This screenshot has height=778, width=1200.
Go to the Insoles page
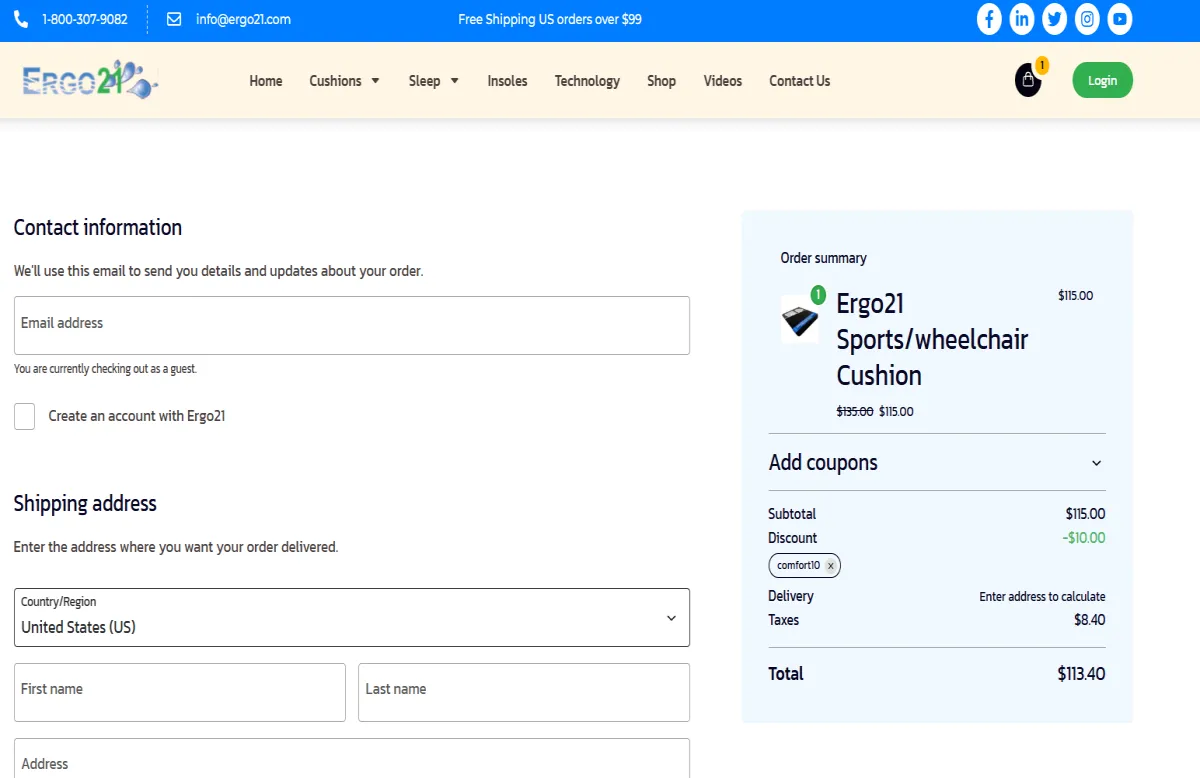pyautogui.click(x=507, y=81)
